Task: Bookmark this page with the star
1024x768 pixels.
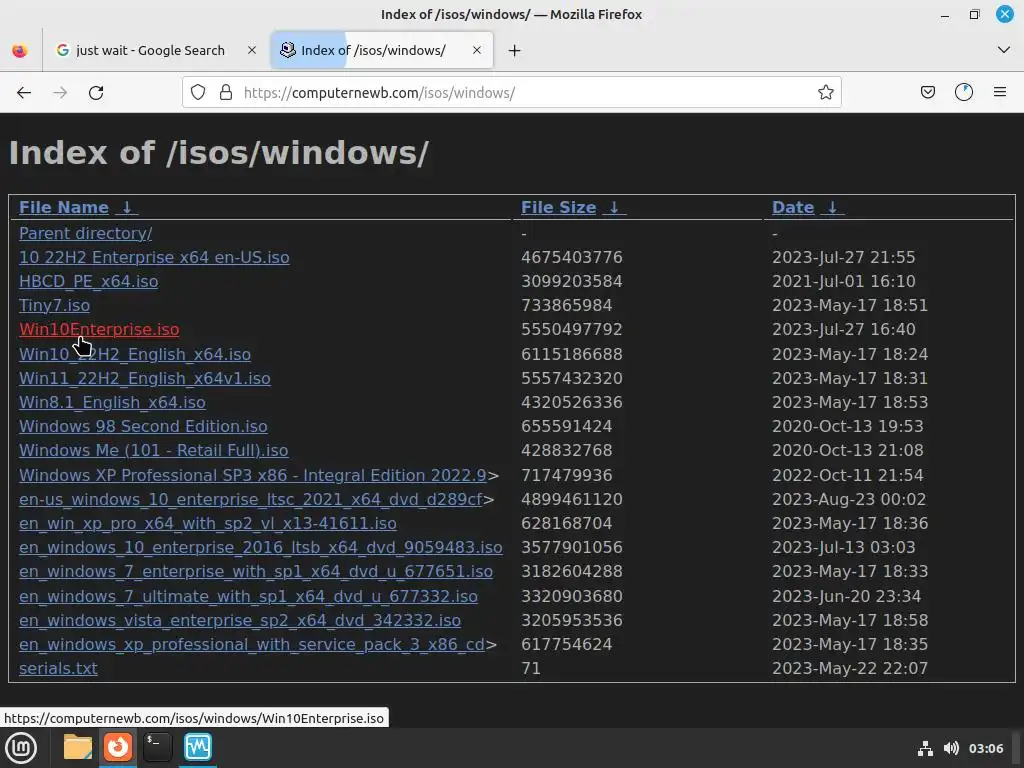Action: coord(825,93)
